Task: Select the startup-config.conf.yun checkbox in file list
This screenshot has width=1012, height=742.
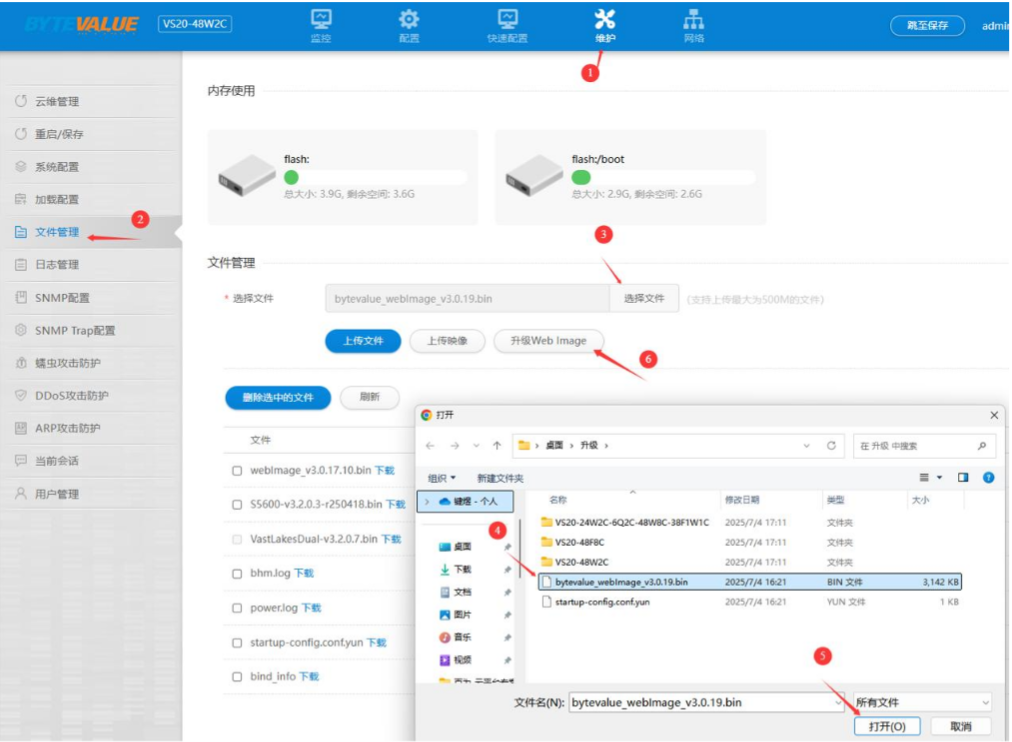Action: pyautogui.click(x=237, y=643)
